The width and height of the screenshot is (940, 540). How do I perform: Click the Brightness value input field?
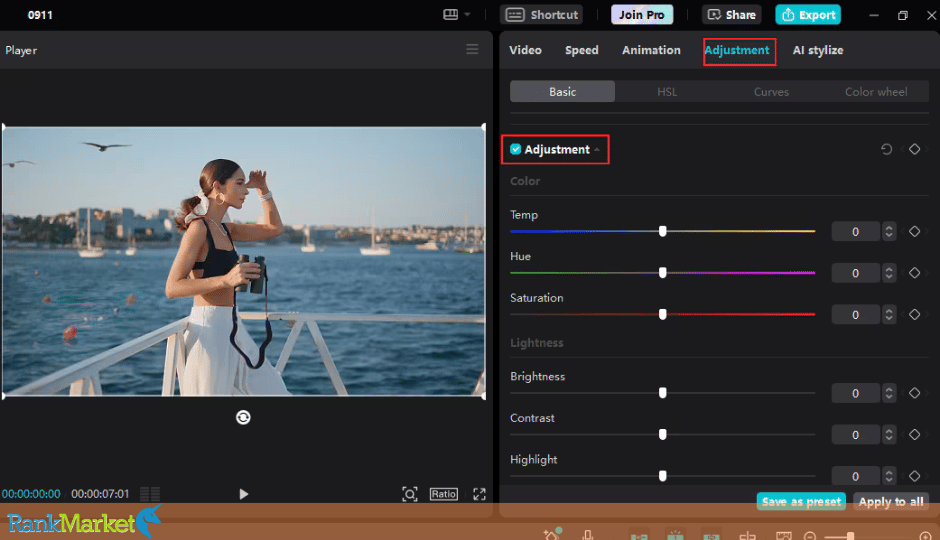(x=855, y=393)
